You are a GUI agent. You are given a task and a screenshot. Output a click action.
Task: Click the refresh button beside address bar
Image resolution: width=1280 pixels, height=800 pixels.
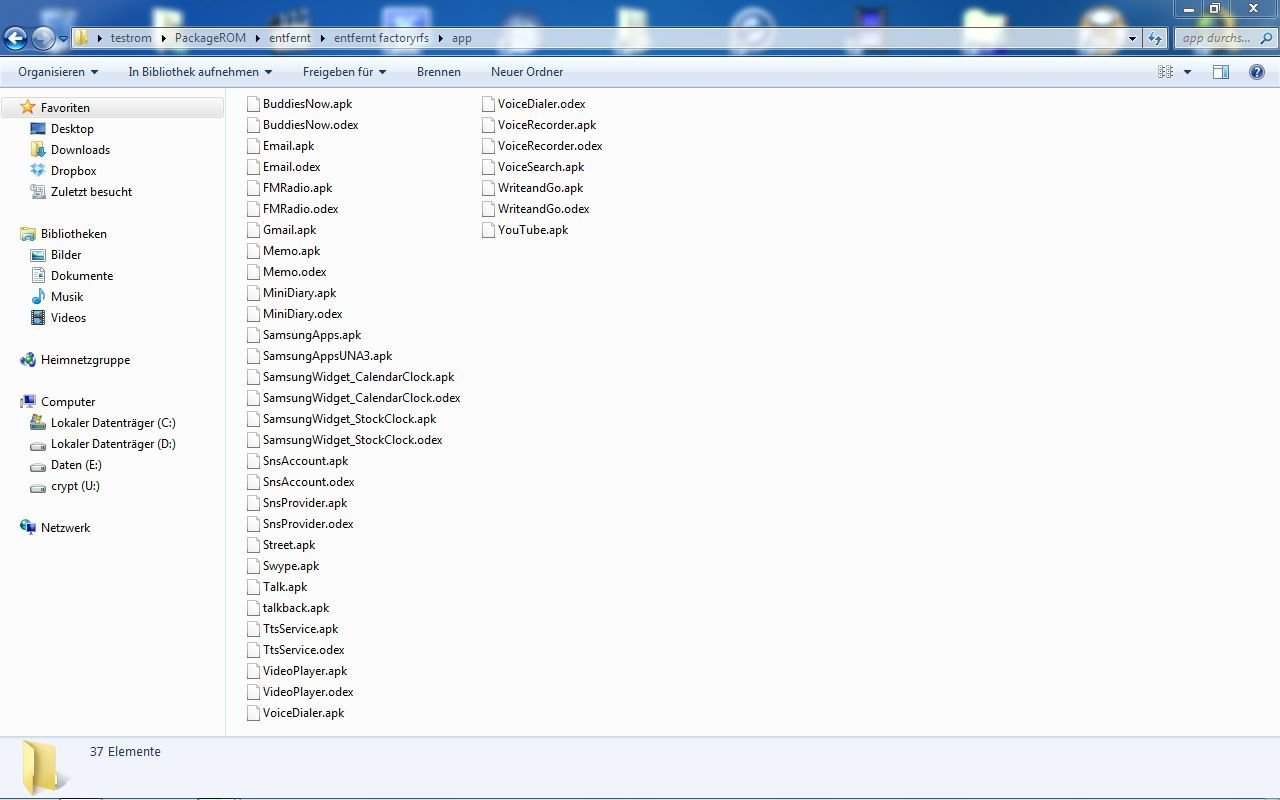tap(1155, 38)
